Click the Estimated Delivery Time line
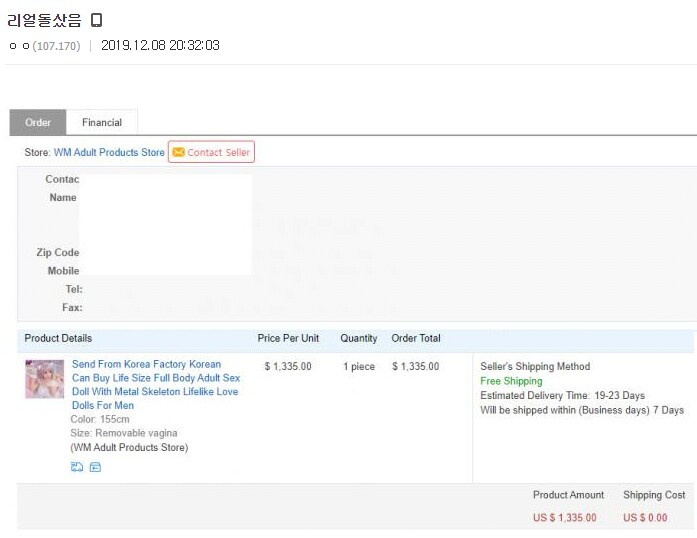697x538 pixels. [562, 395]
